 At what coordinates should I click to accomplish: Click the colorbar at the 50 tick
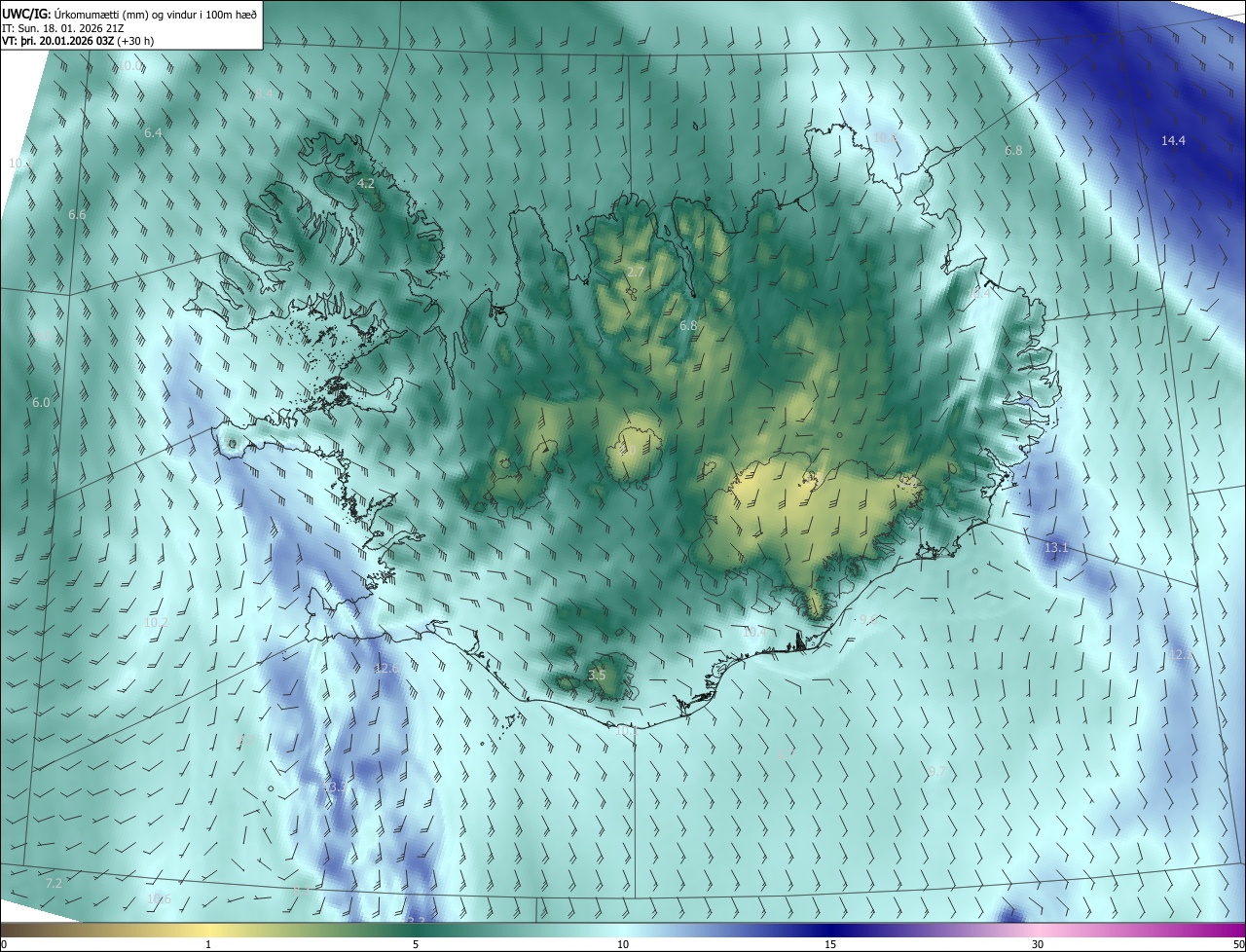1238,945
